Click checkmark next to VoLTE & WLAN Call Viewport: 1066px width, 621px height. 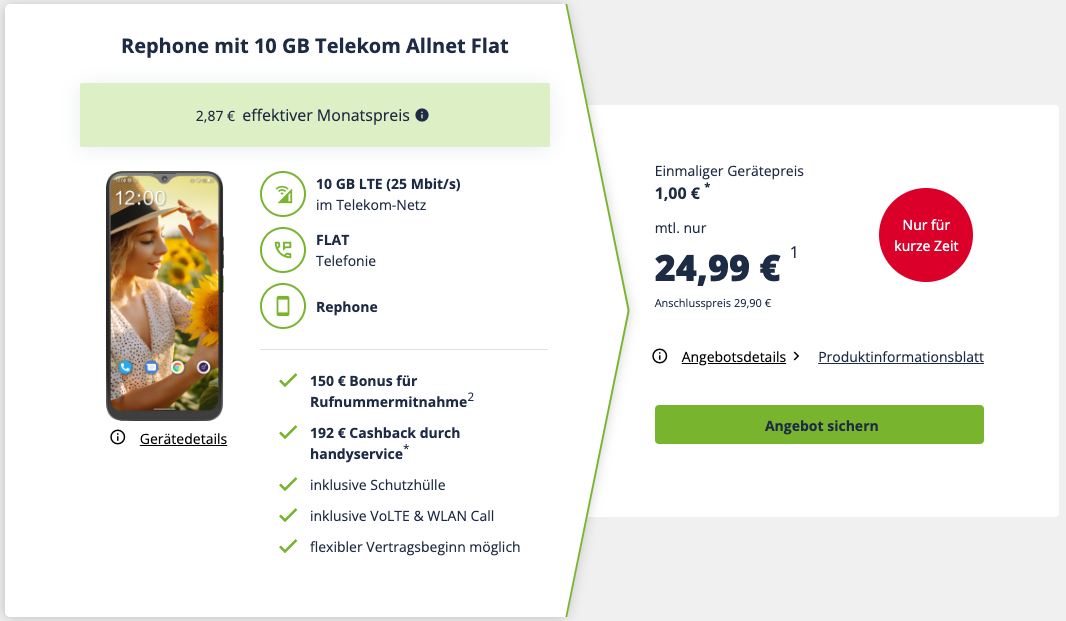point(288,516)
